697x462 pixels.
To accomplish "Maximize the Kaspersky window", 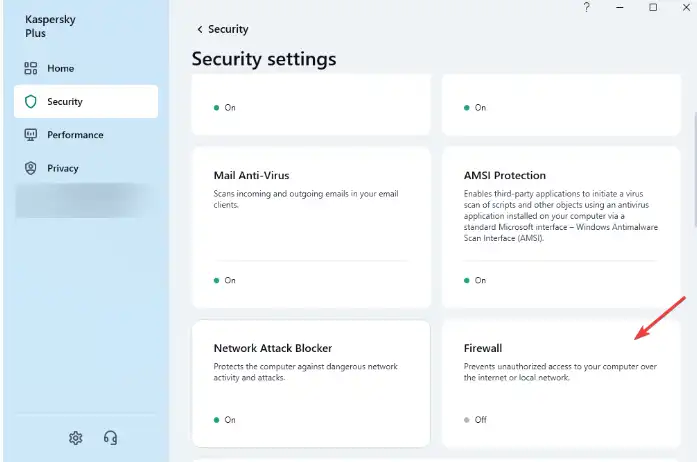I will pyautogui.click(x=653, y=7).
